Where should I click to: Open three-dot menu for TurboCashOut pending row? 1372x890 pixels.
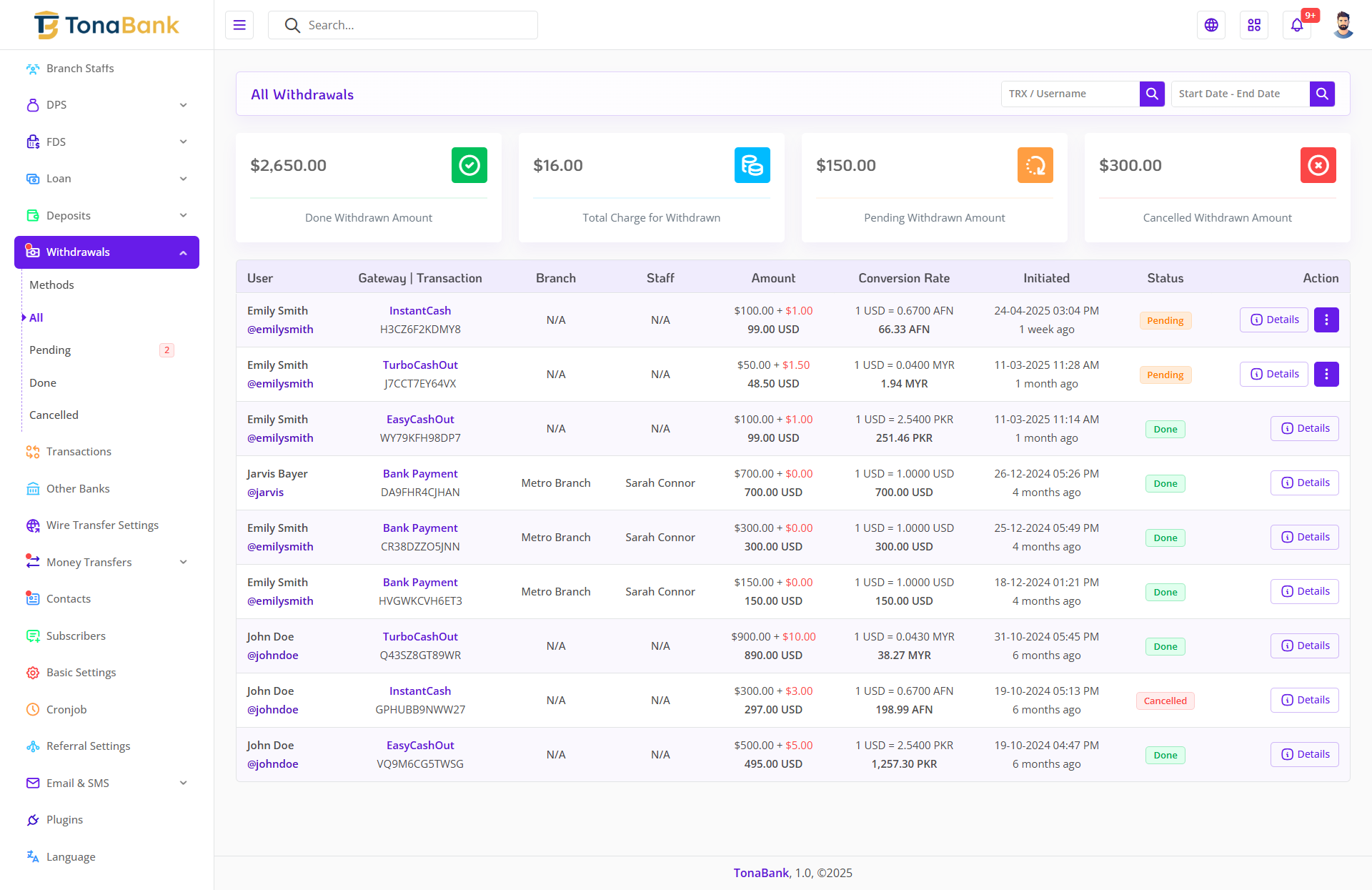(x=1326, y=375)
